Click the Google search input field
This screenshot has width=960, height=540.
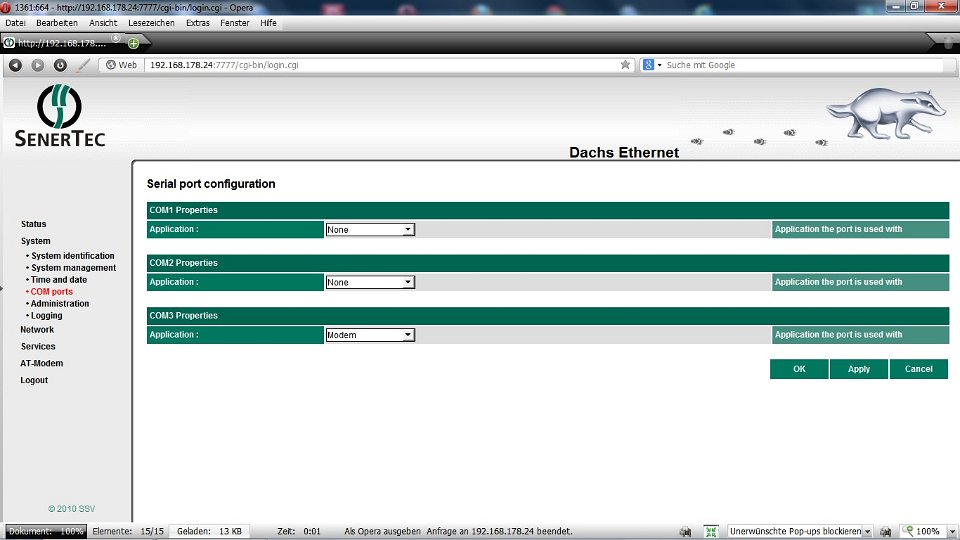coord(800,65)
